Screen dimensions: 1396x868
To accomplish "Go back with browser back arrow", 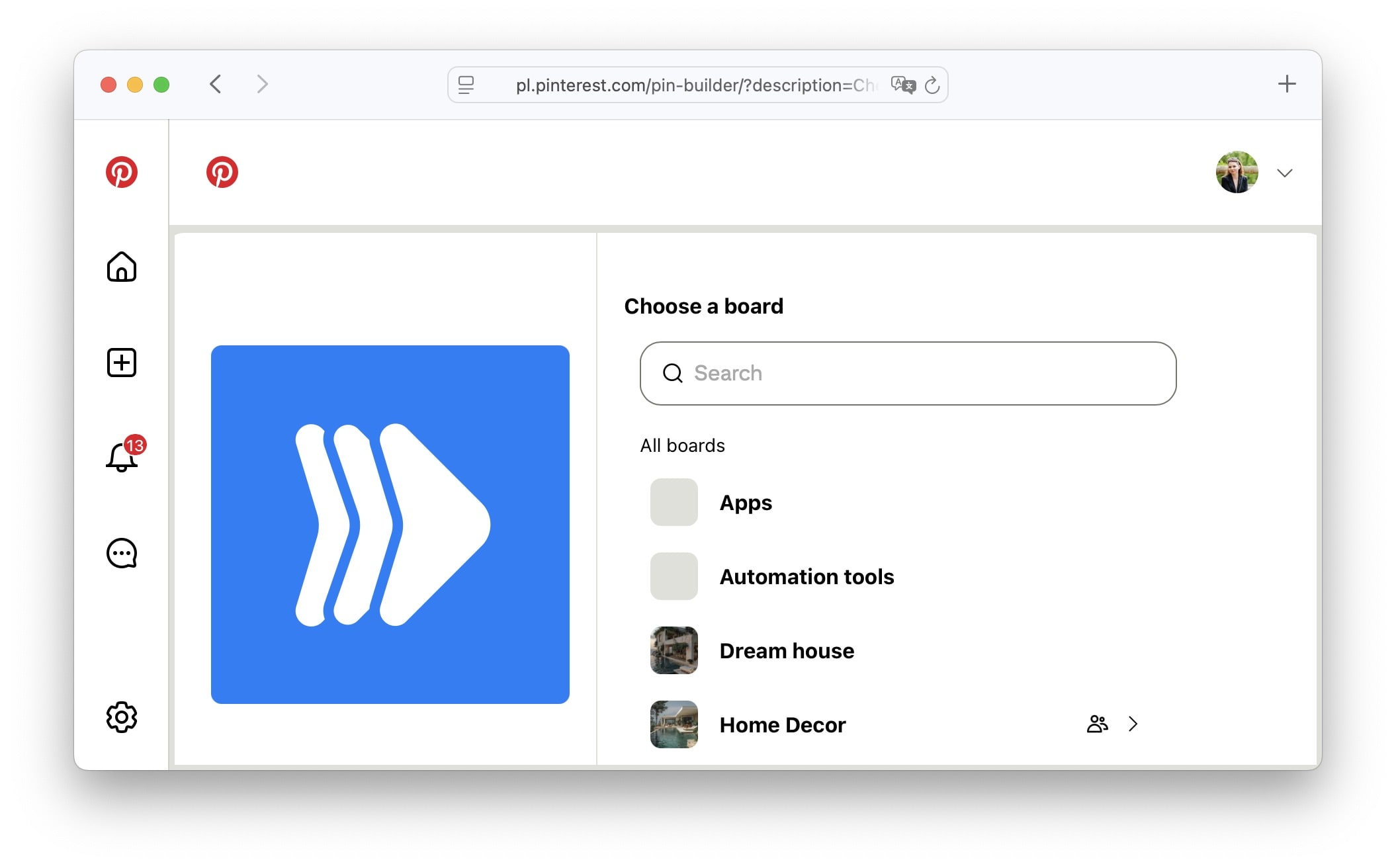I will 216,84.
